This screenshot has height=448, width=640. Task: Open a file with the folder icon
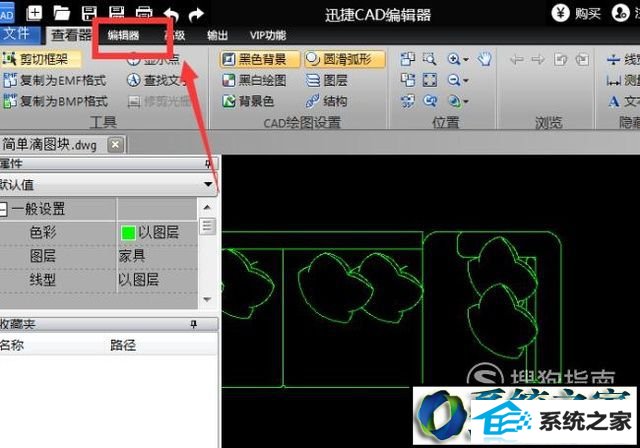click(61, 13)
